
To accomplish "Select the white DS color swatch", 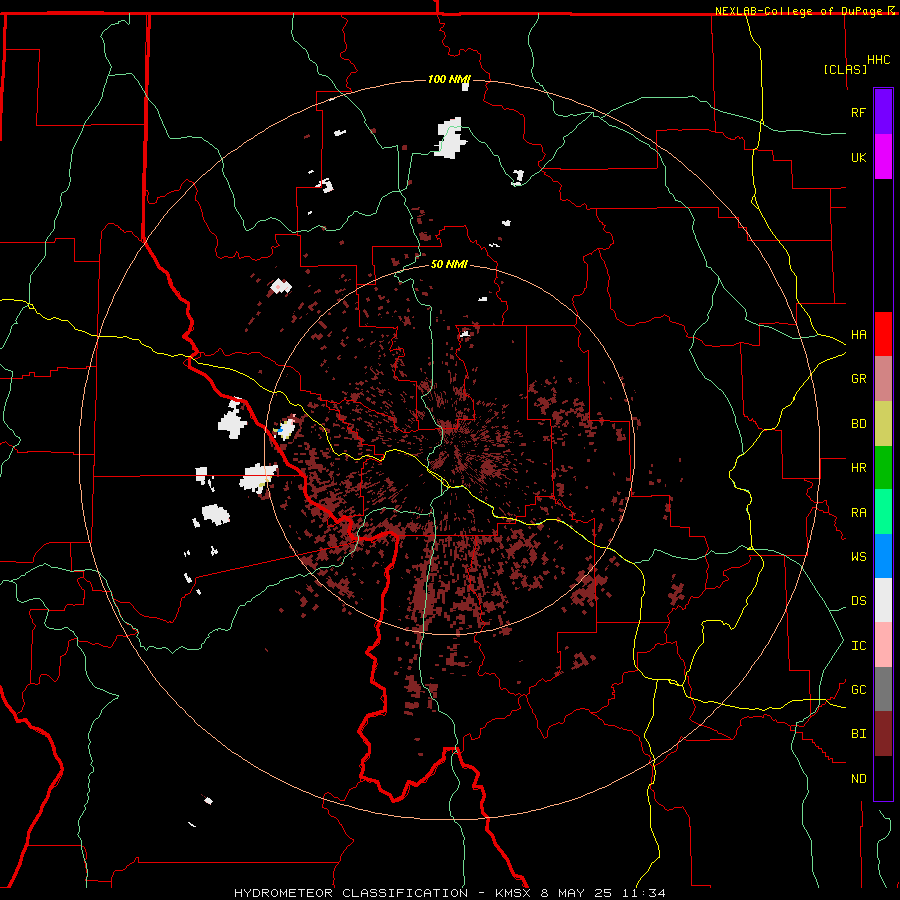I will [x=883, y=600].
